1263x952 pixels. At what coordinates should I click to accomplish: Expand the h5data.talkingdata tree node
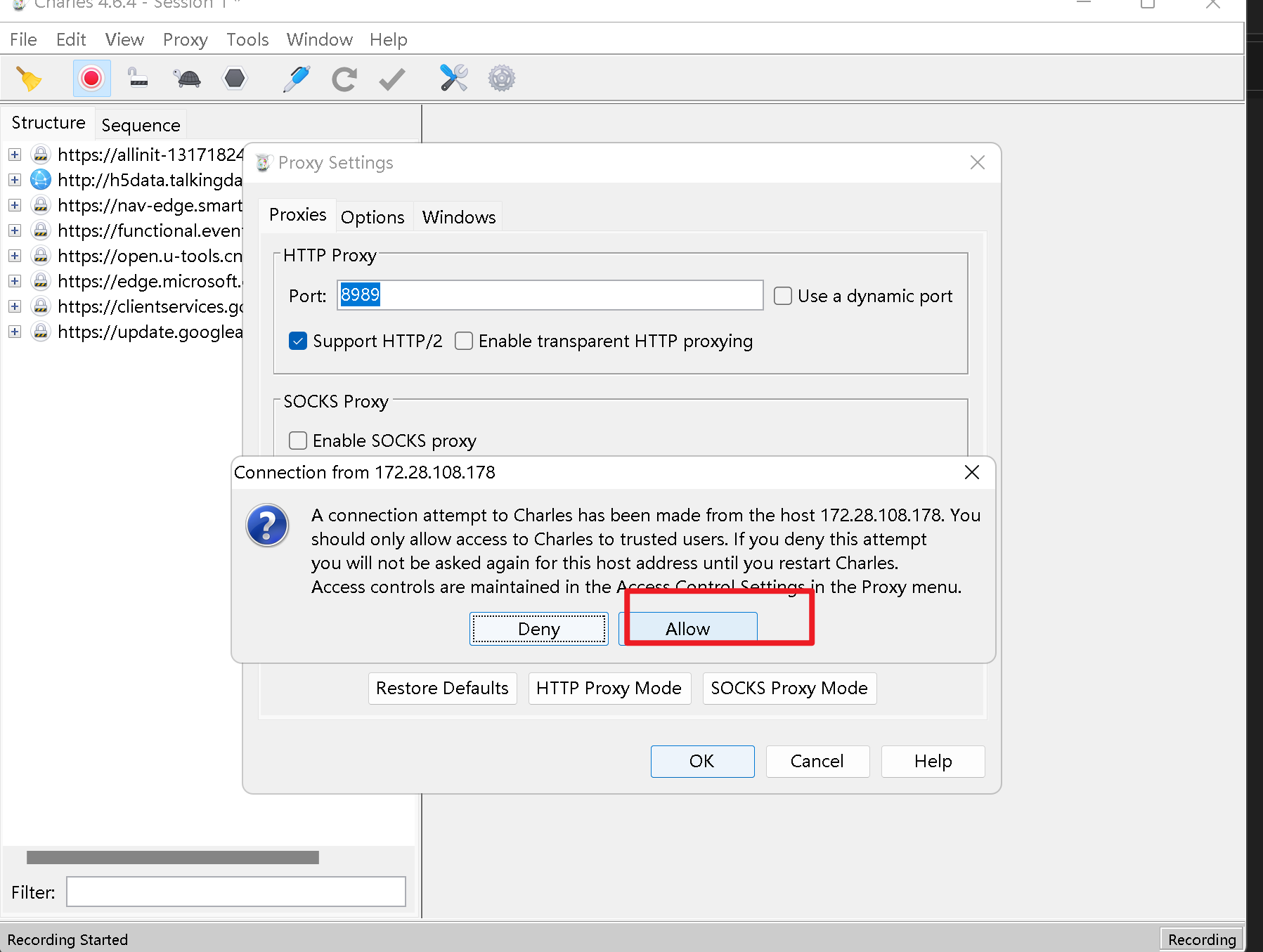pos(15,180)
